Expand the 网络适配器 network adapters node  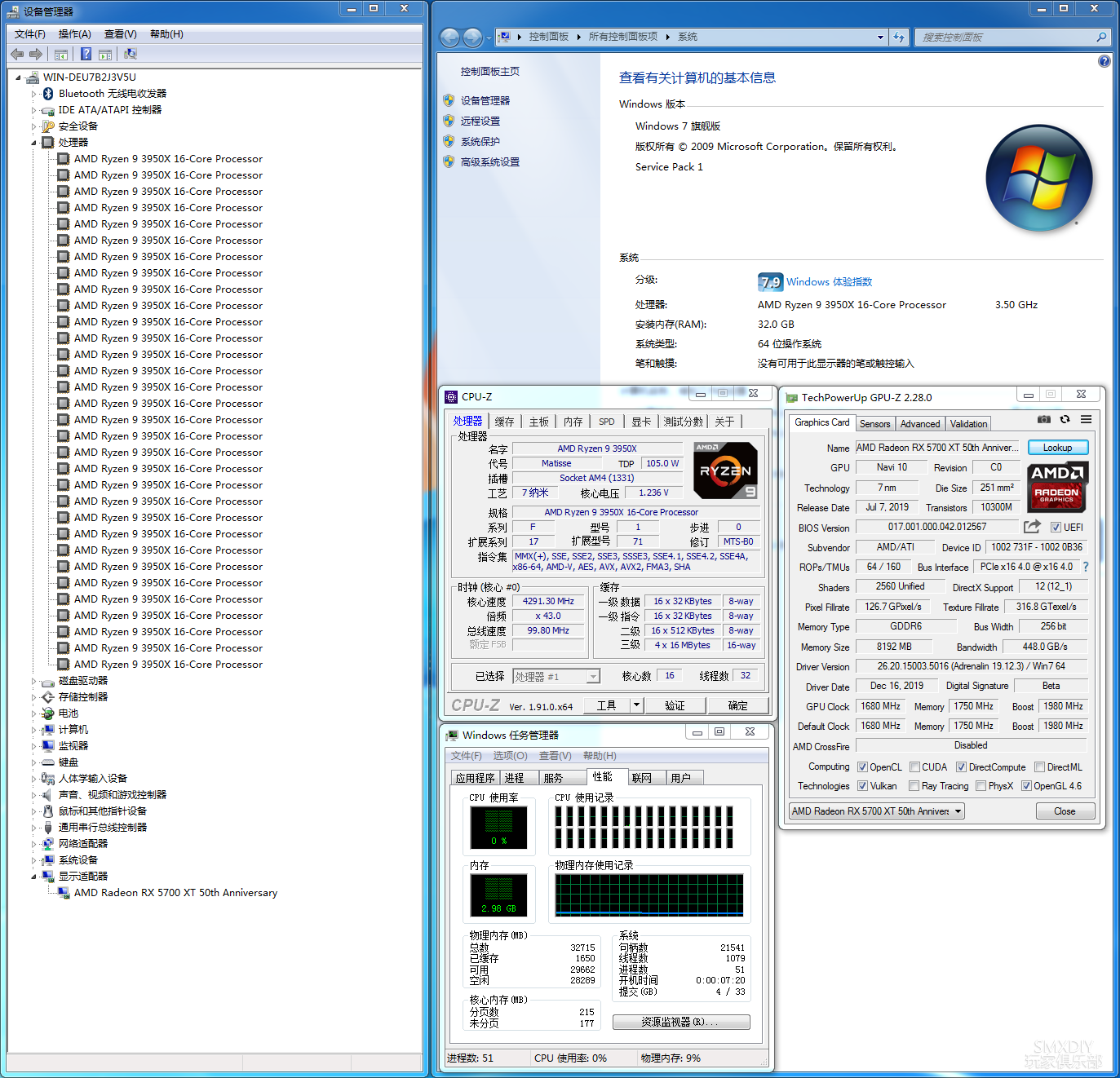(x=33, y=844)
